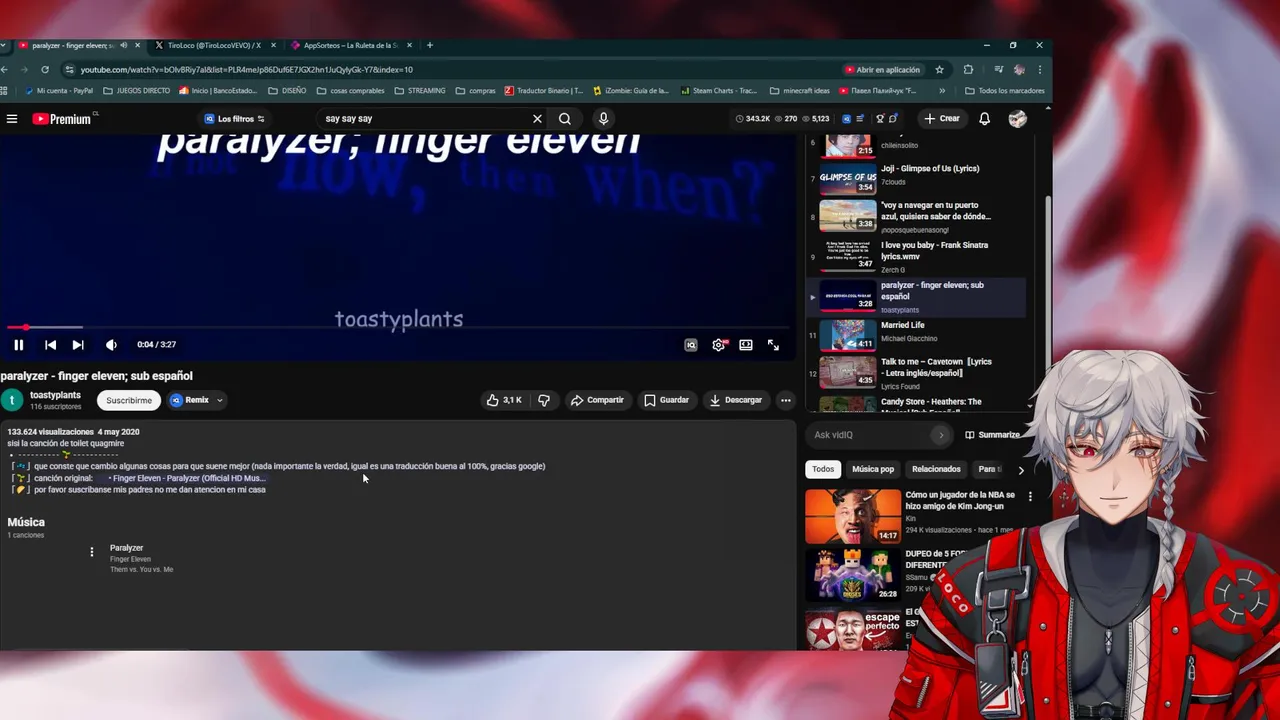Open the YouTube hamburger guide menu
Viewport: 1280px width, 720px height.
point(12,119)
